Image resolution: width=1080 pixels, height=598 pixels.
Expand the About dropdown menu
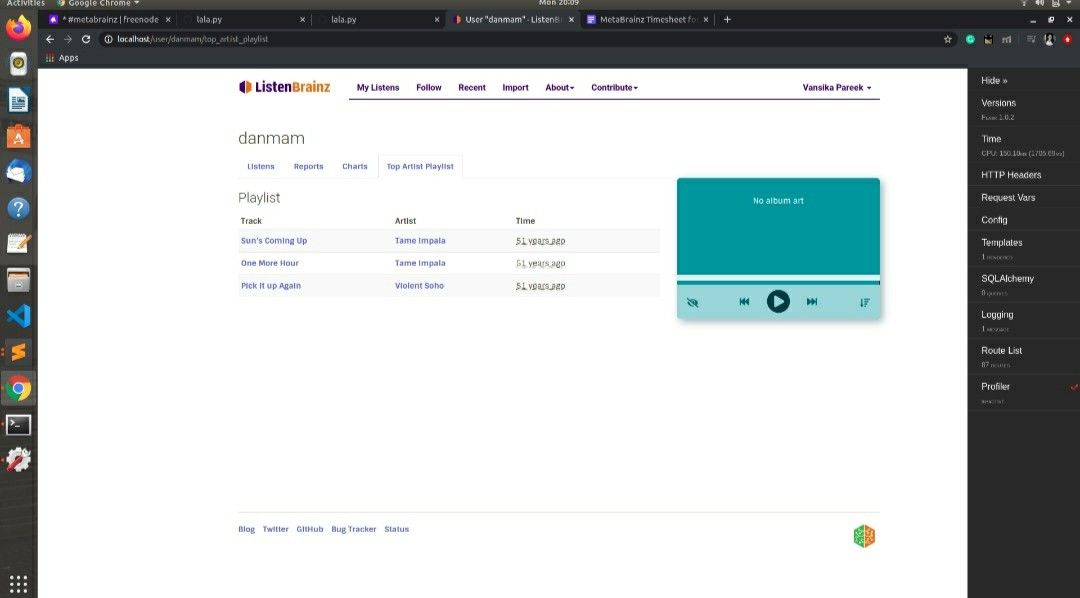click(559, 87)
